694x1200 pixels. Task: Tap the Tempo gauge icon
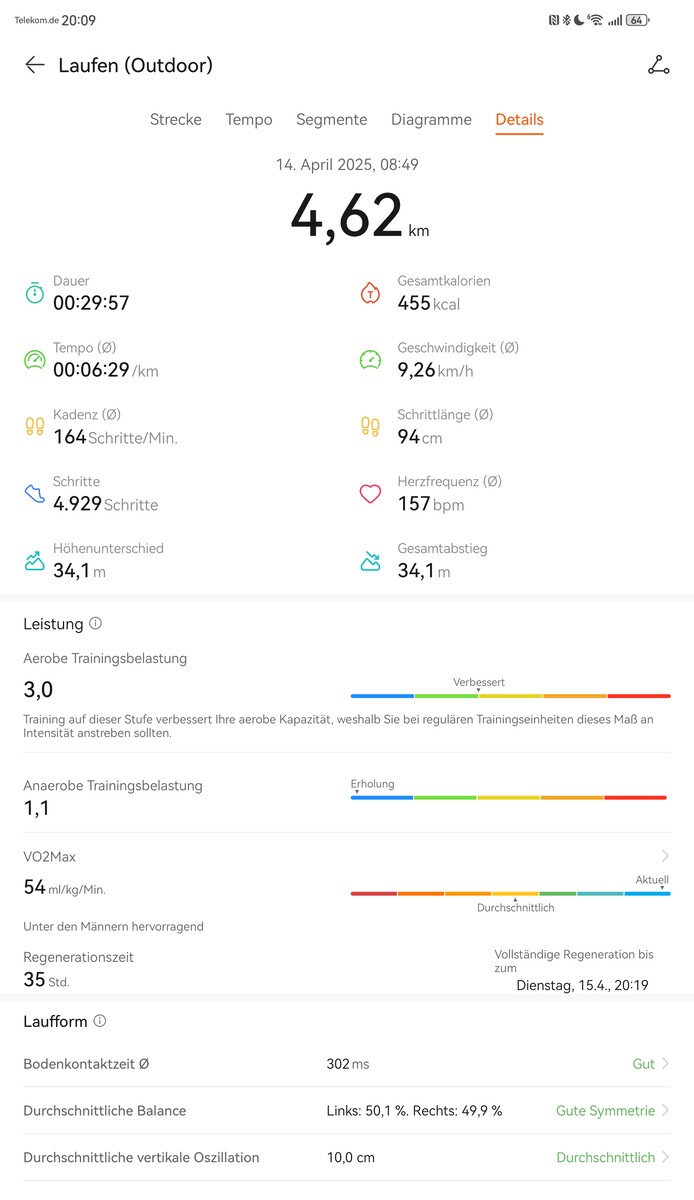coord(35,360)
